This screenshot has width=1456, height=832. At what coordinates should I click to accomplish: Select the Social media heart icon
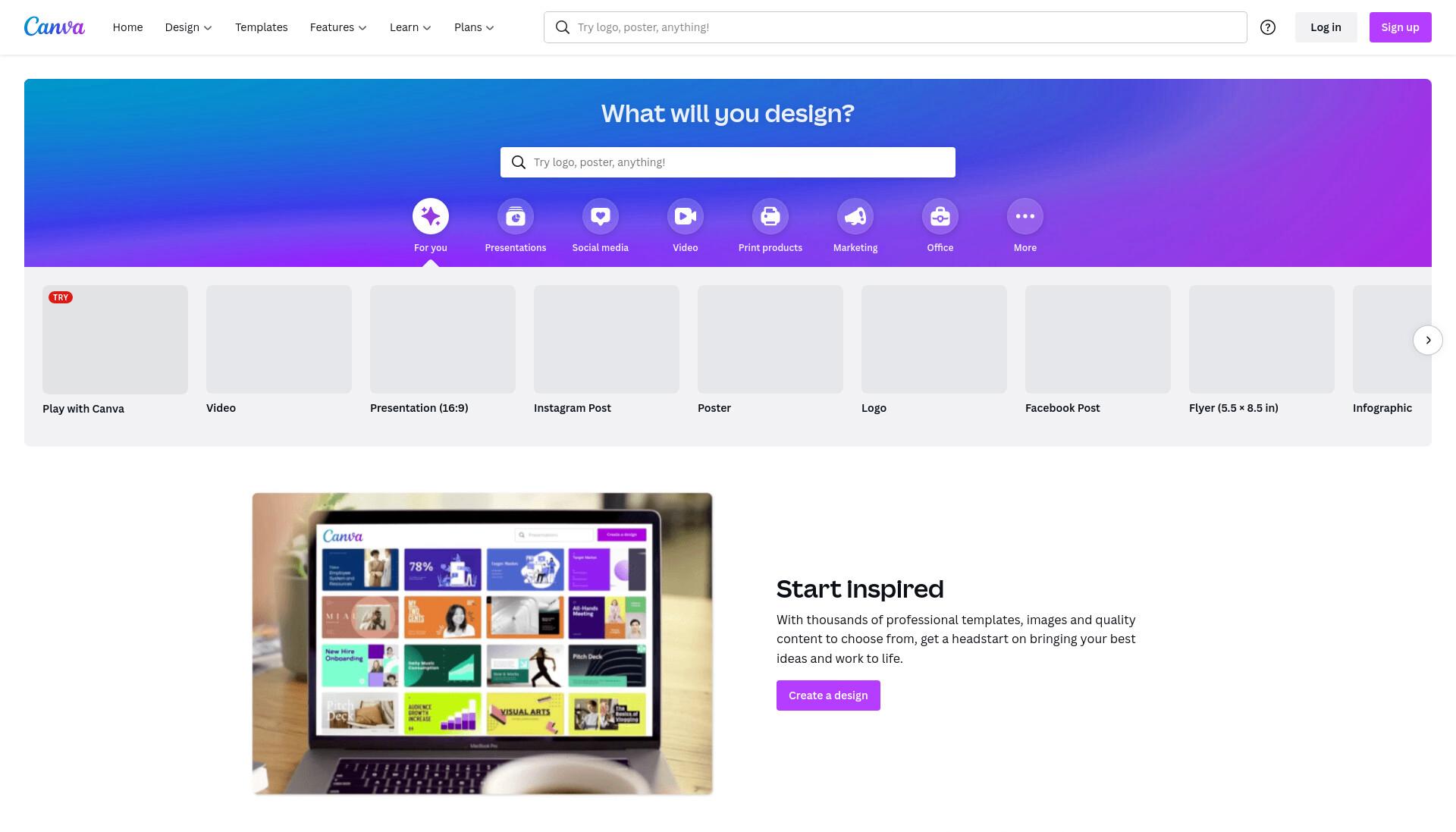click(601, 217)
